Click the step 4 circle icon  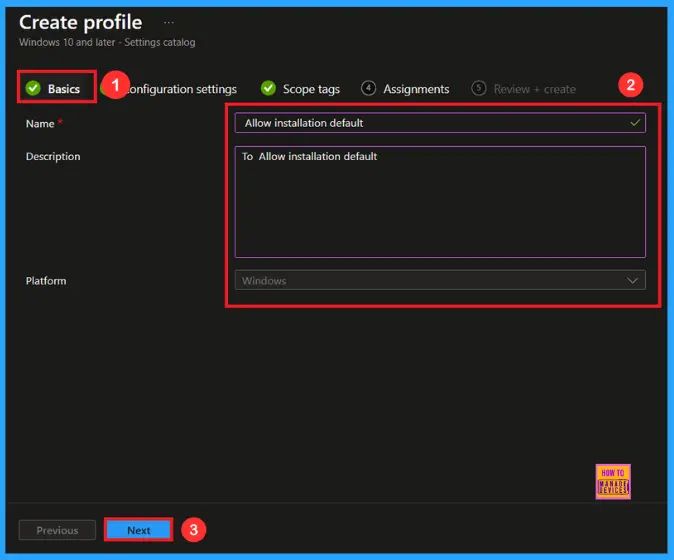368,88
